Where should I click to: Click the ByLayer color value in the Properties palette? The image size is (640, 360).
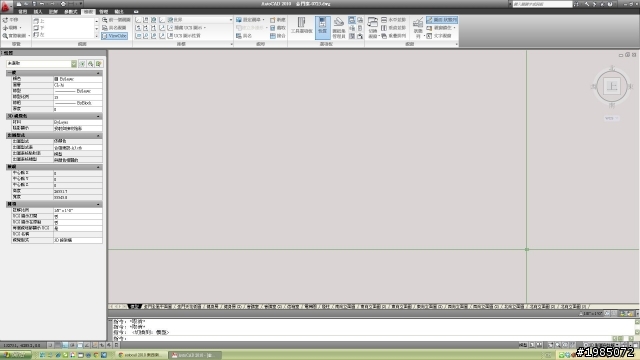(x=78, y=79)
